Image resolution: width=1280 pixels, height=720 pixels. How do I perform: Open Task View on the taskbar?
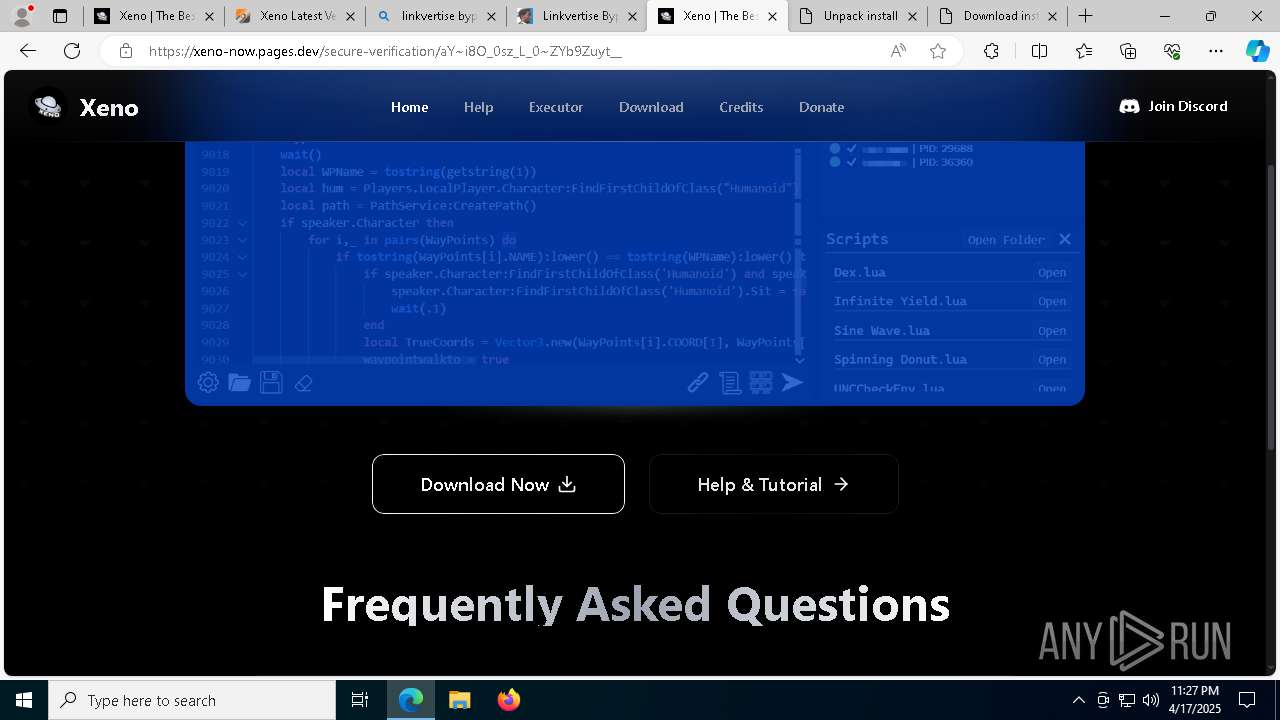click(x=360, y=700)
